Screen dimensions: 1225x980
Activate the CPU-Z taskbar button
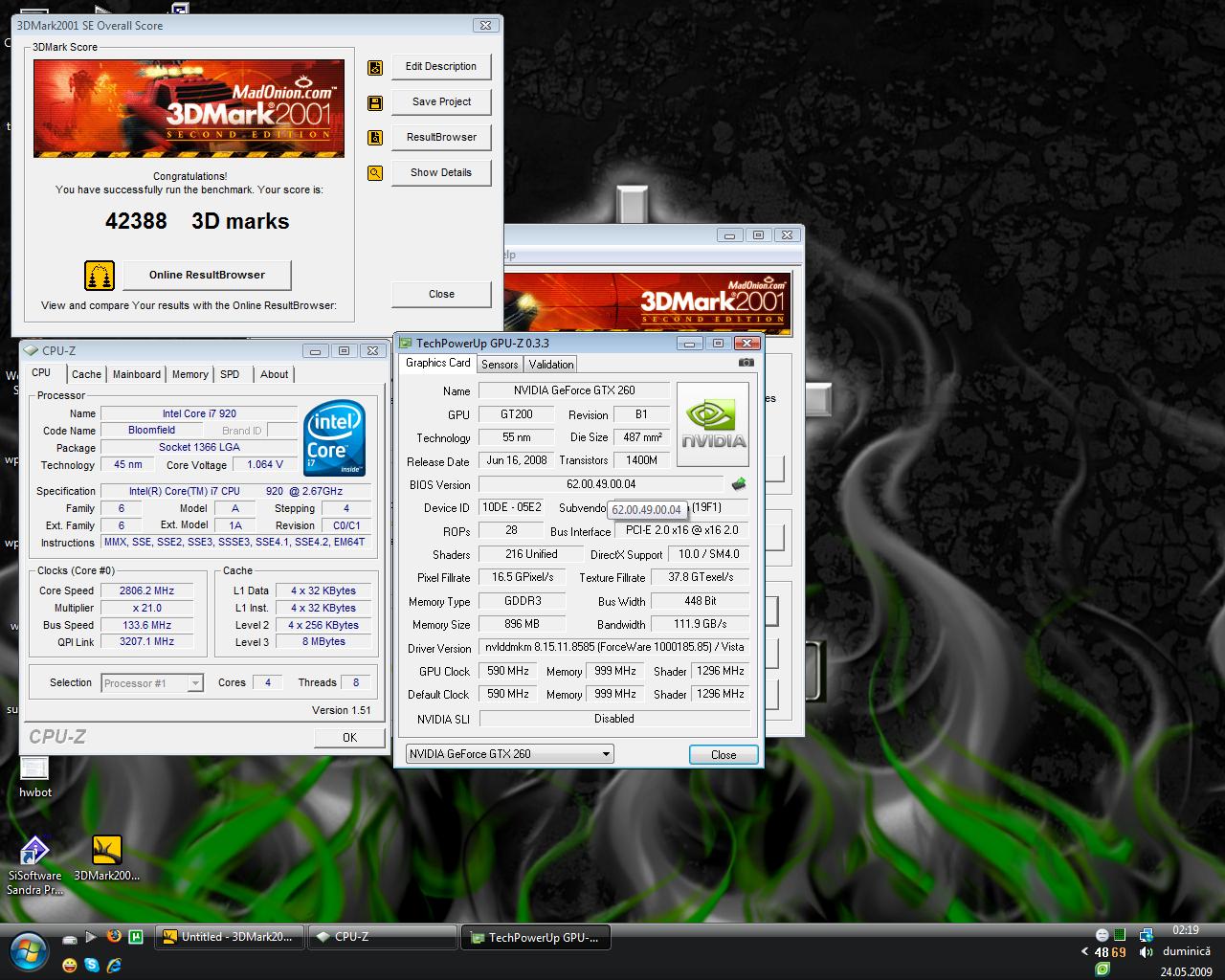tap(383, 938)
